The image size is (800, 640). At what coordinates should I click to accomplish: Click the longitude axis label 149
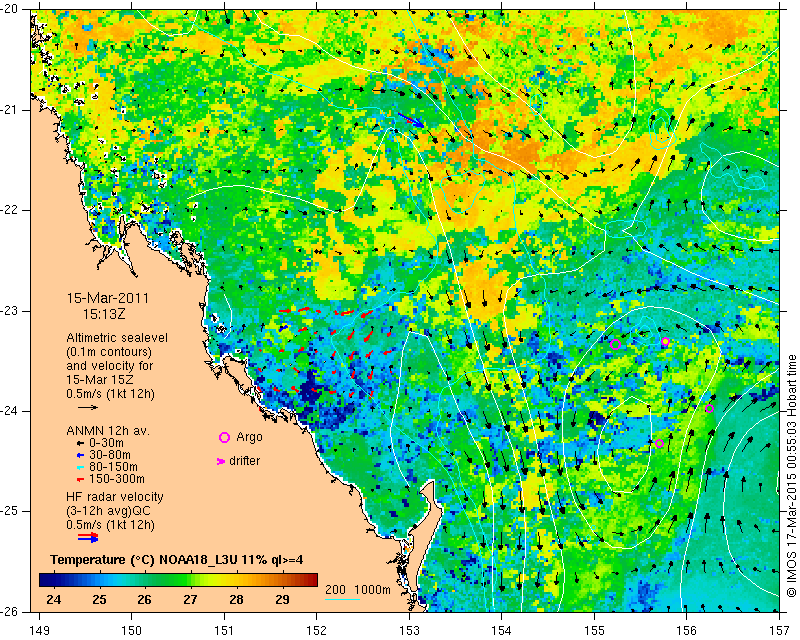point(40,631)
